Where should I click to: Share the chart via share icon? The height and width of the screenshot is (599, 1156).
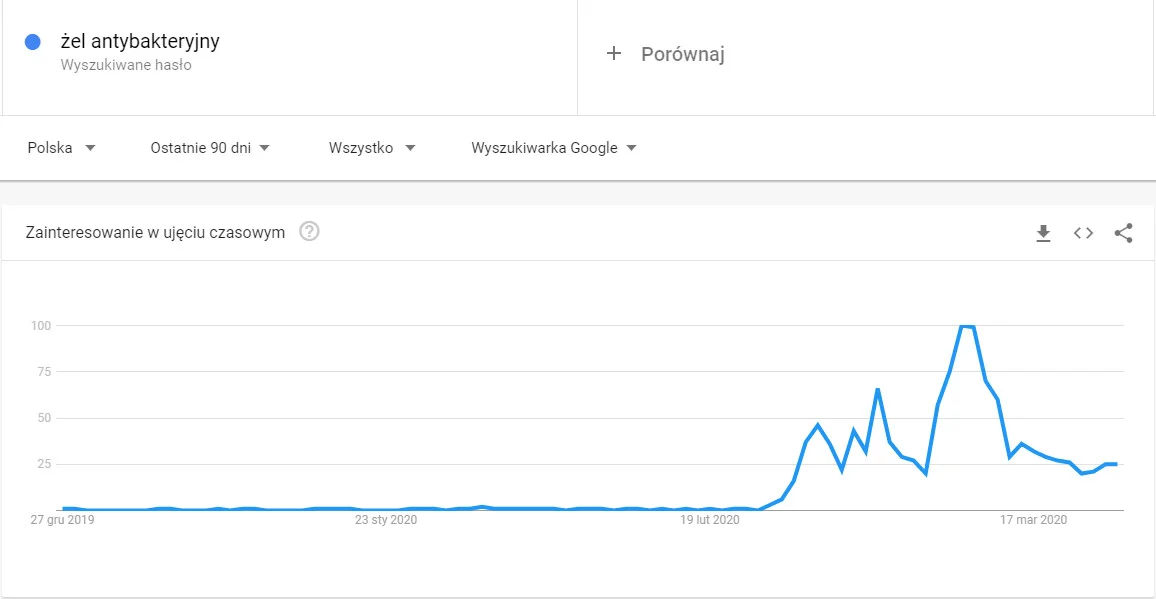pos(1123,233)
